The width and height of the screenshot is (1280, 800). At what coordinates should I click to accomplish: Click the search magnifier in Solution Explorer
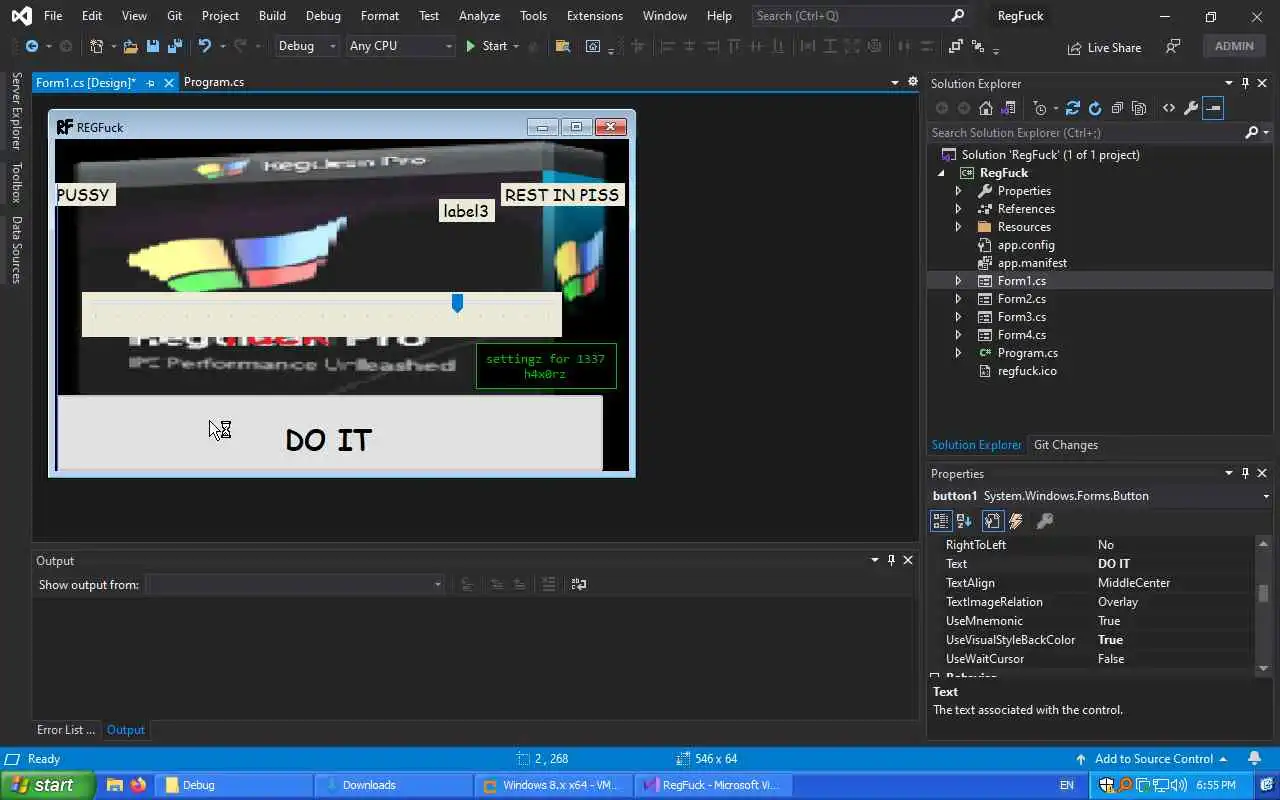tap(1251, 132)
